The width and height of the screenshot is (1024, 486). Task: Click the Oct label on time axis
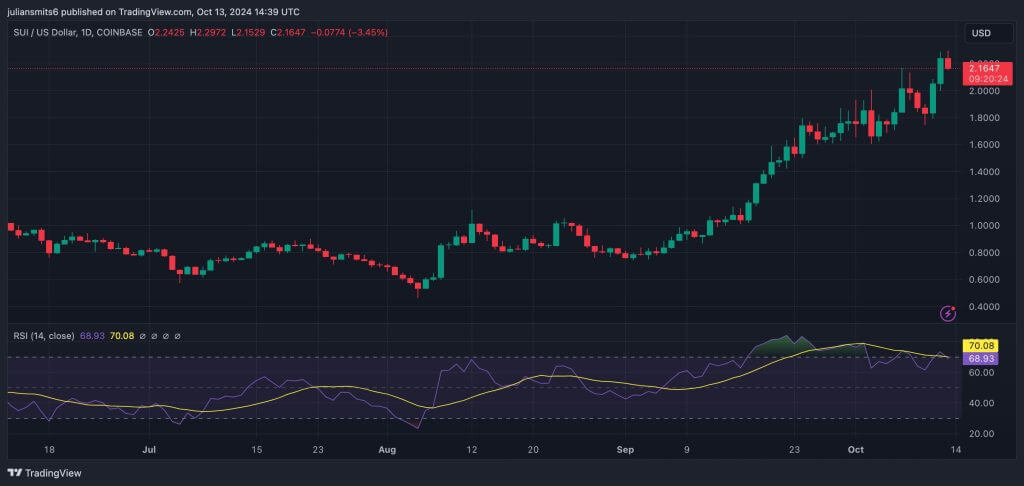[x=840, y=451]
